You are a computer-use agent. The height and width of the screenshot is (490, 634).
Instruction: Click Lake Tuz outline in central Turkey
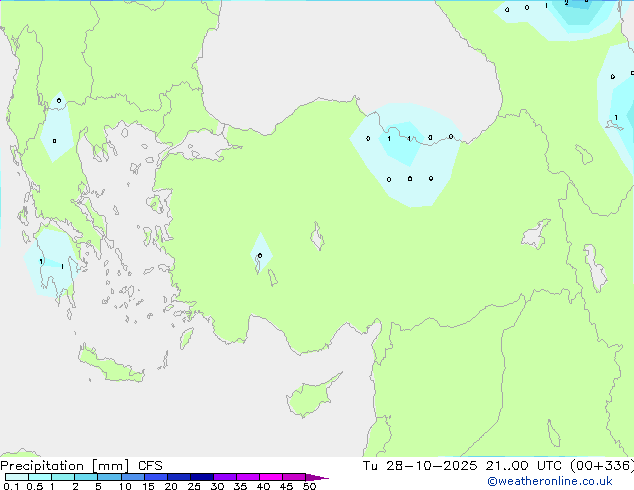click(320, 238)
